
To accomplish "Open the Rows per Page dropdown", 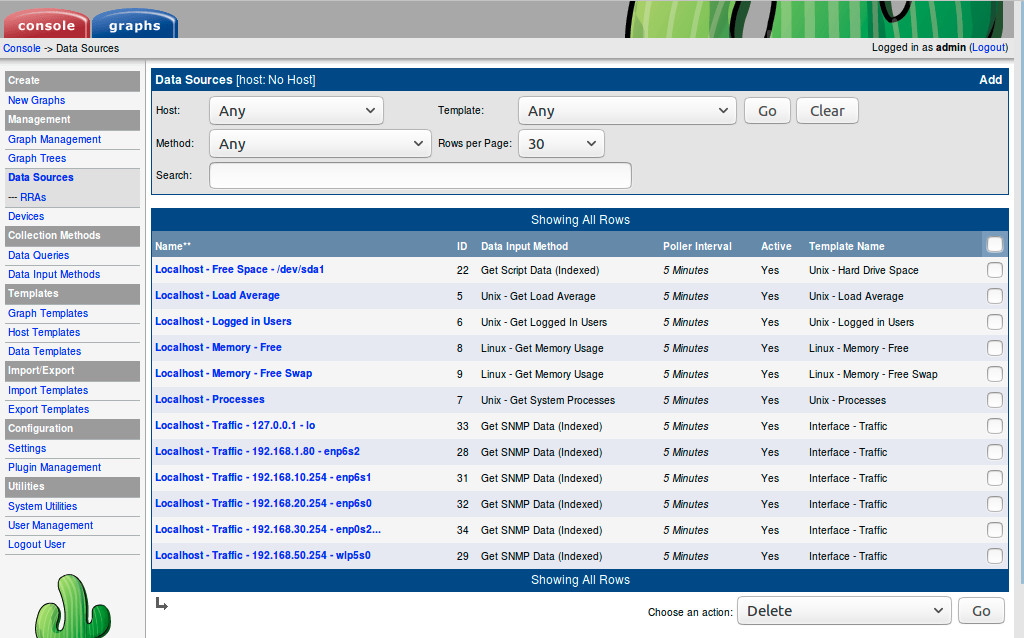I will pos(561,144).
